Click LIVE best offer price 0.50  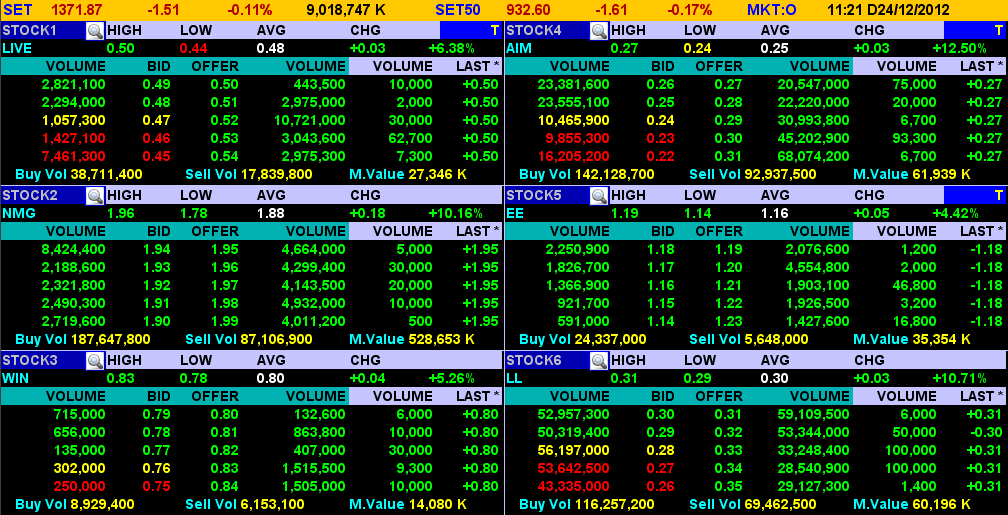click(224, 84)
